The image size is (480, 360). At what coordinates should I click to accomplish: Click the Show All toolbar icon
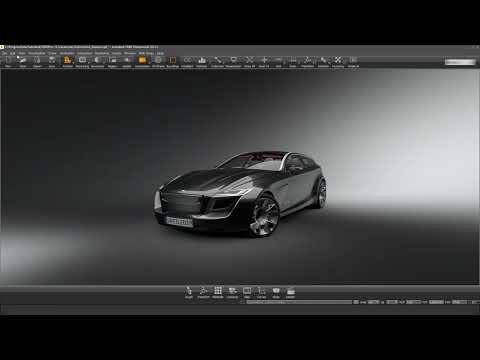[x=249, y=62]
